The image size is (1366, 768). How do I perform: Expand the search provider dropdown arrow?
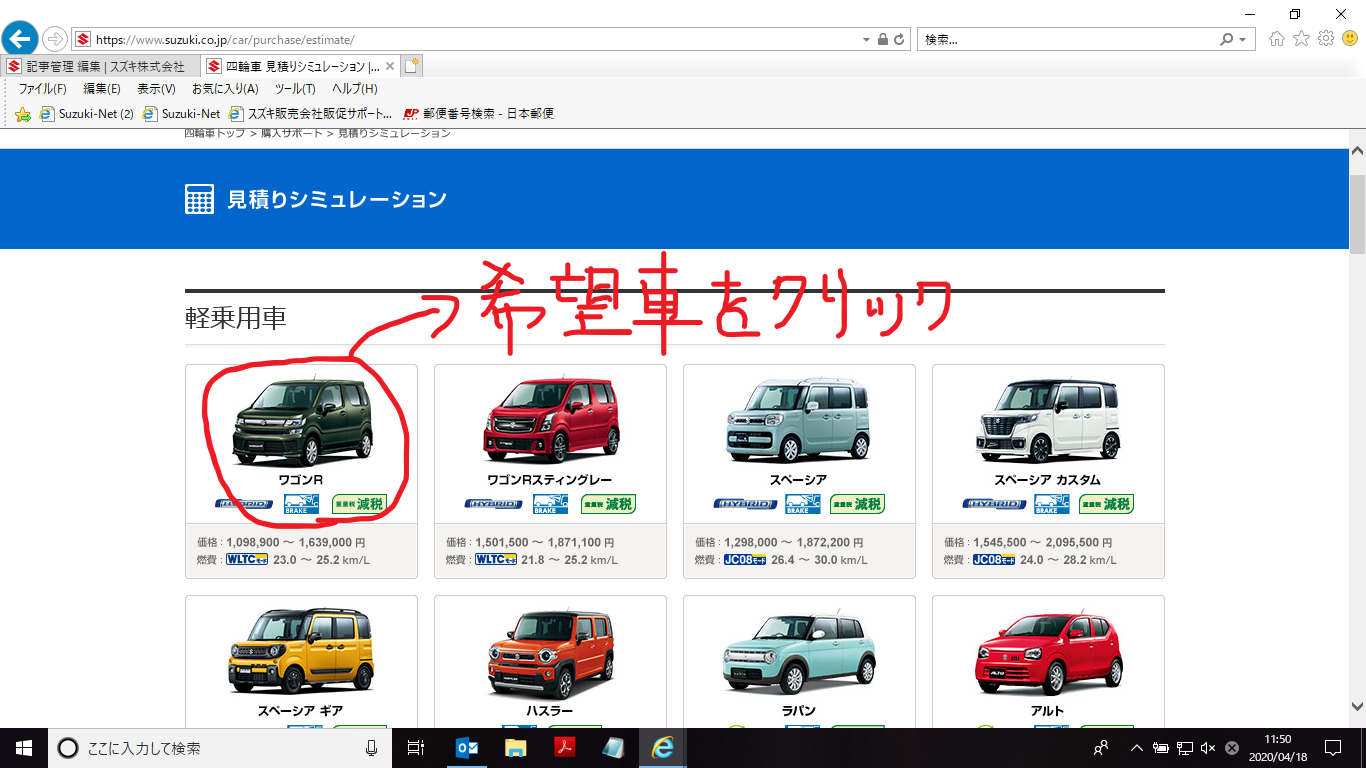click(1243, 40)
